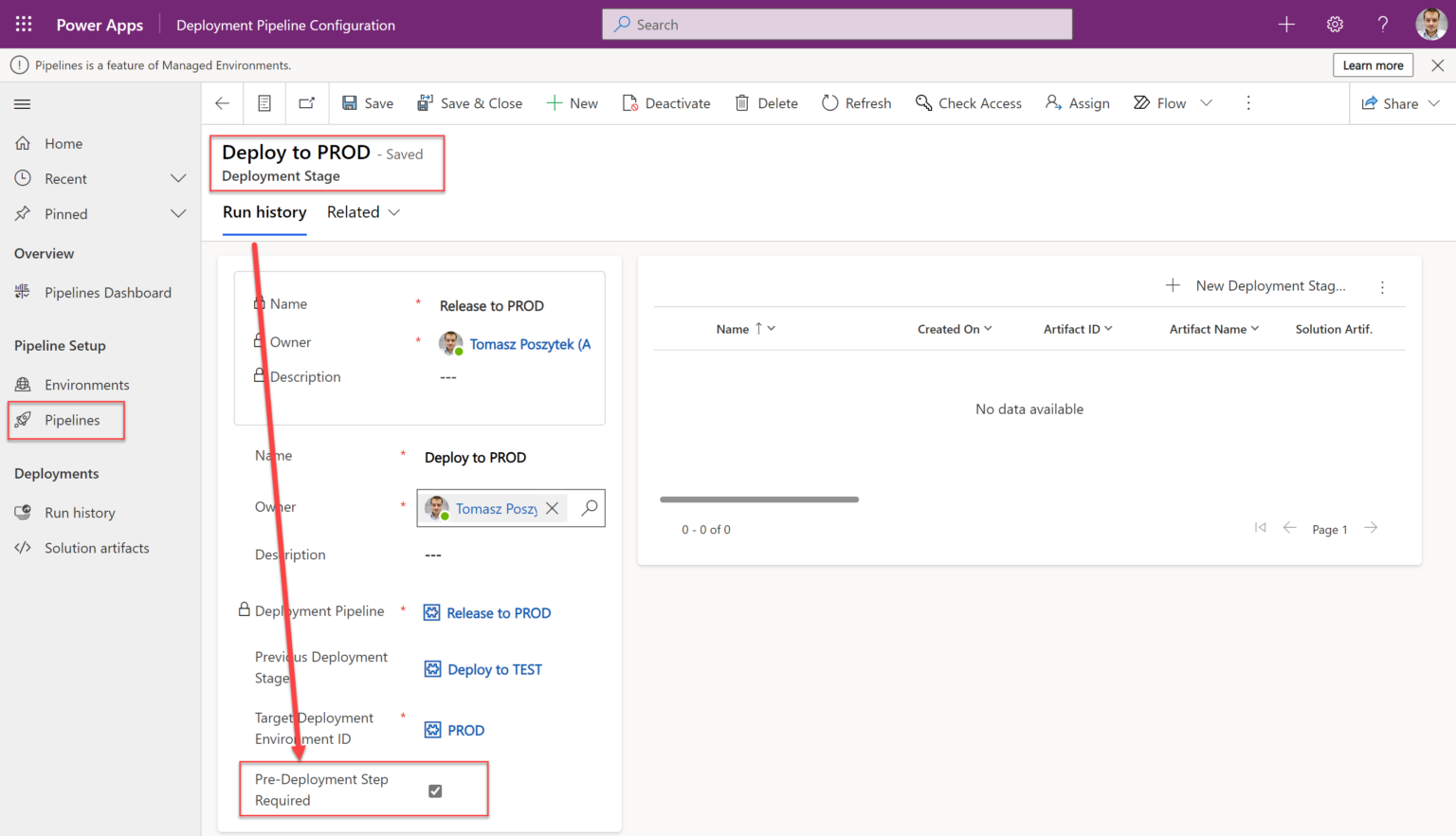Expand the Recent chevron
Screen dimensions: 1456x836
click(178, 178)
